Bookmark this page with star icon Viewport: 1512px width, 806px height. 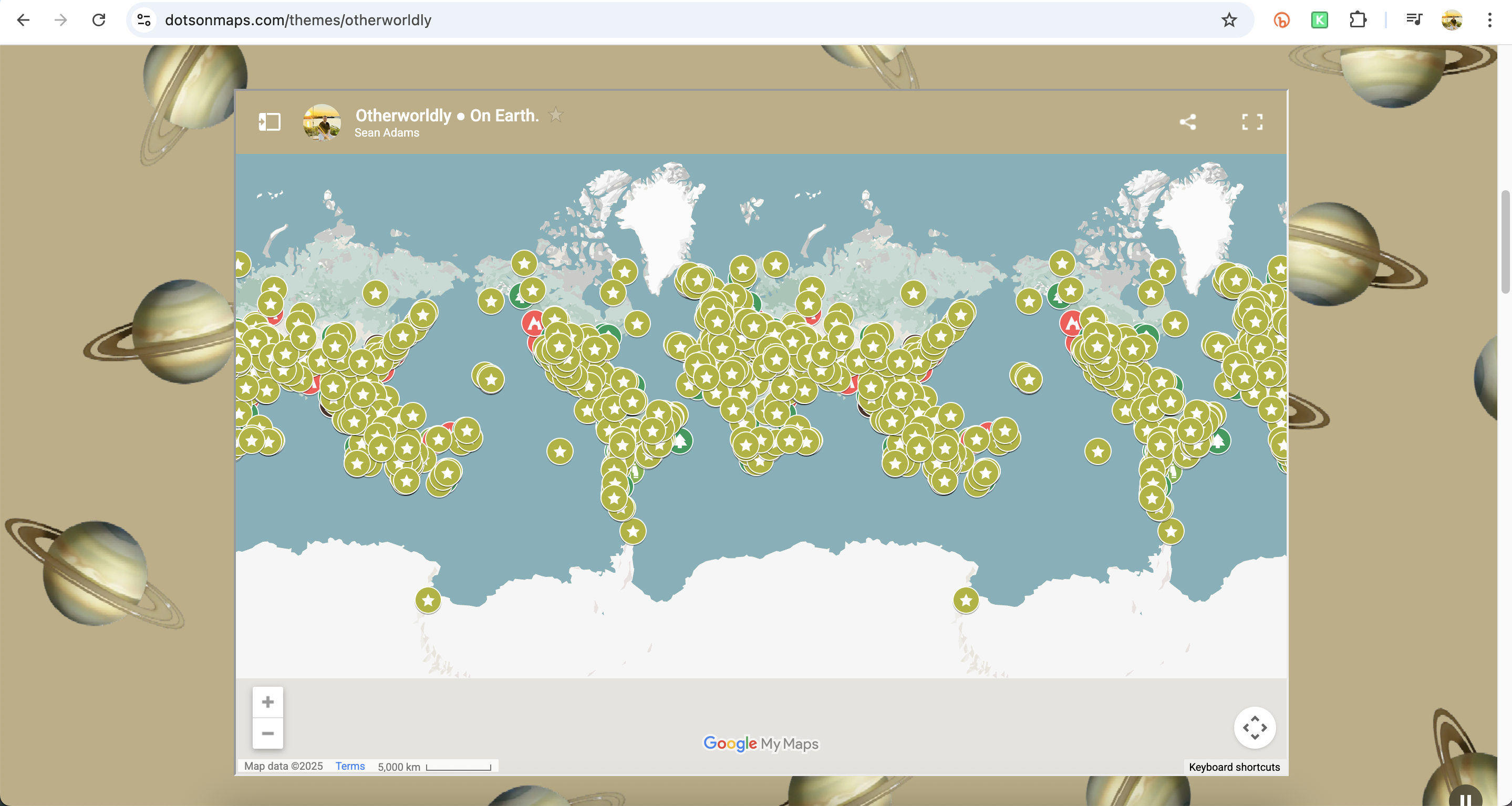click(1228, 20)
